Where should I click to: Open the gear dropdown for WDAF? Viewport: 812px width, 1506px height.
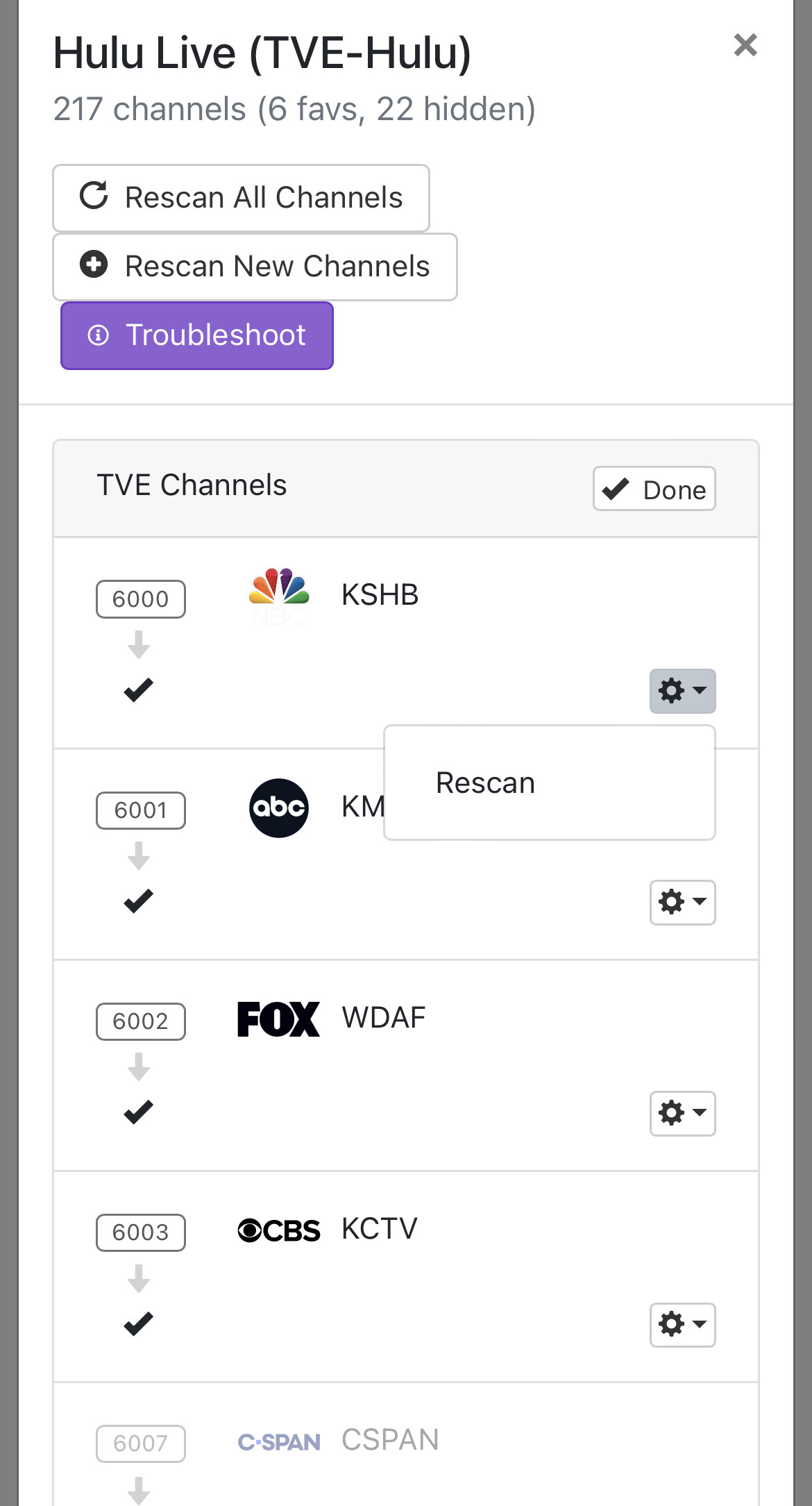682,1113
